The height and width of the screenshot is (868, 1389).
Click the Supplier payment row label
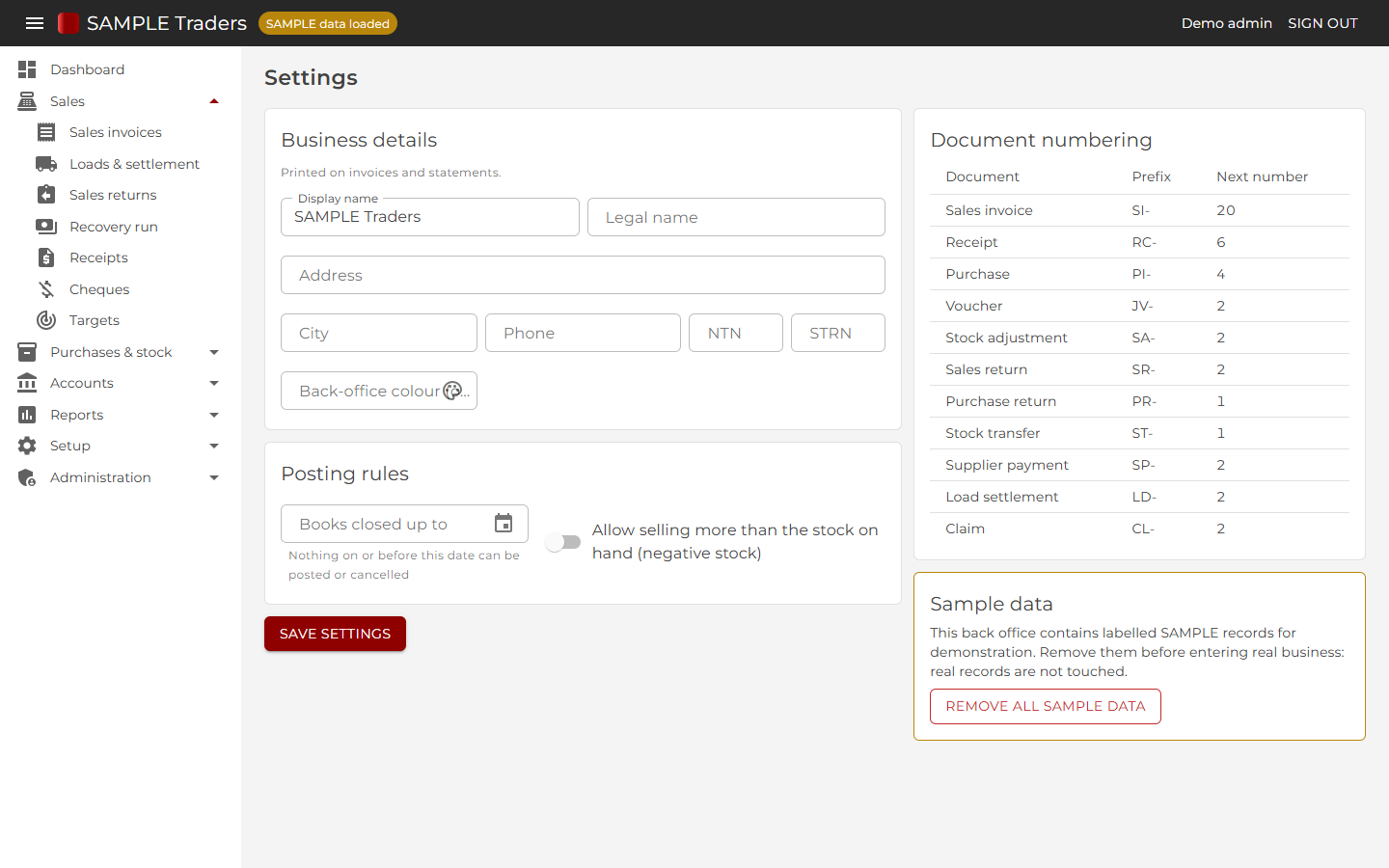tap(1007, 465)
